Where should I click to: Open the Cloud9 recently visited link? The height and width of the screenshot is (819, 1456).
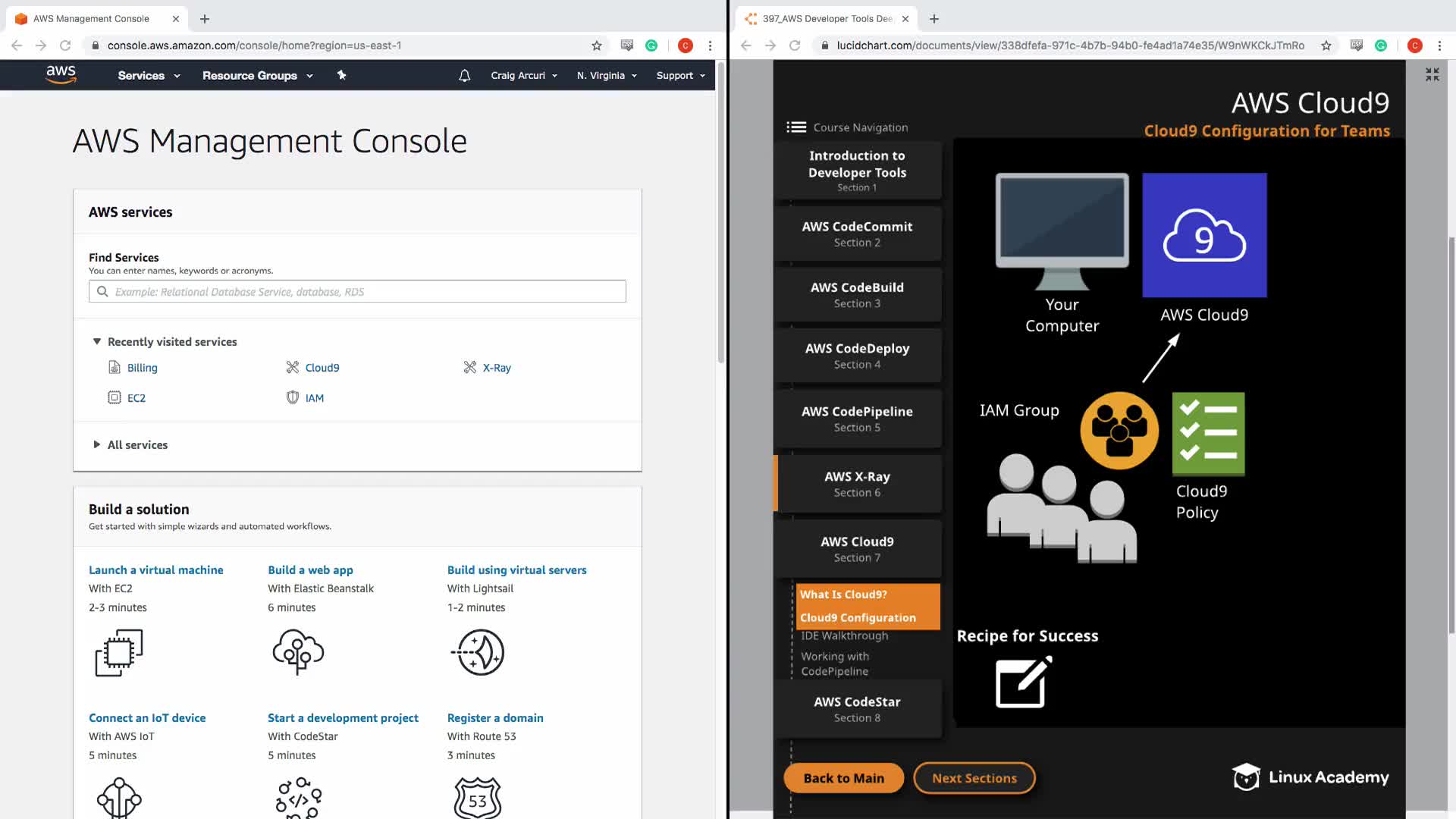click(322, 368)
